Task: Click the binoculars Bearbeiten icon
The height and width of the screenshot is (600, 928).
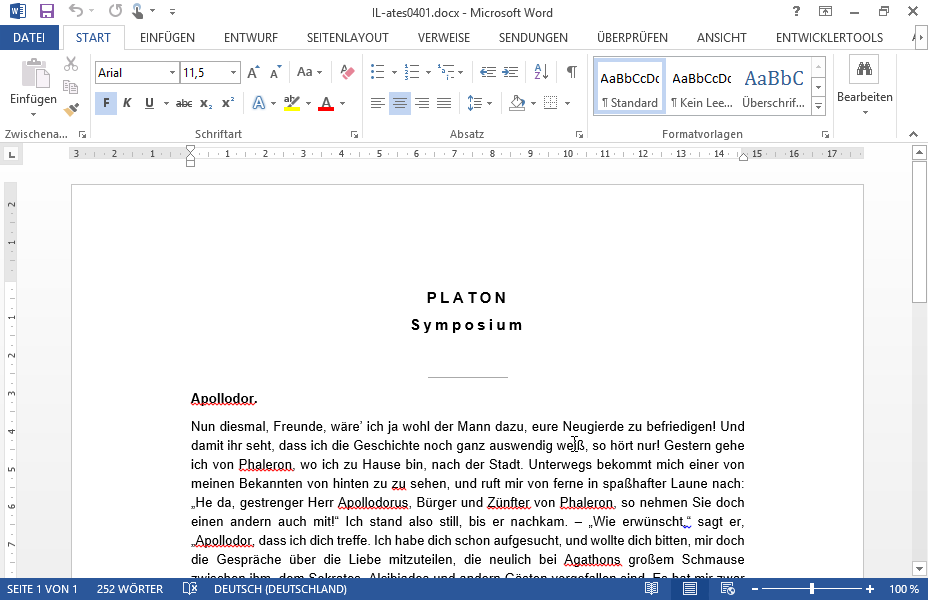Action: pos(864,69)
